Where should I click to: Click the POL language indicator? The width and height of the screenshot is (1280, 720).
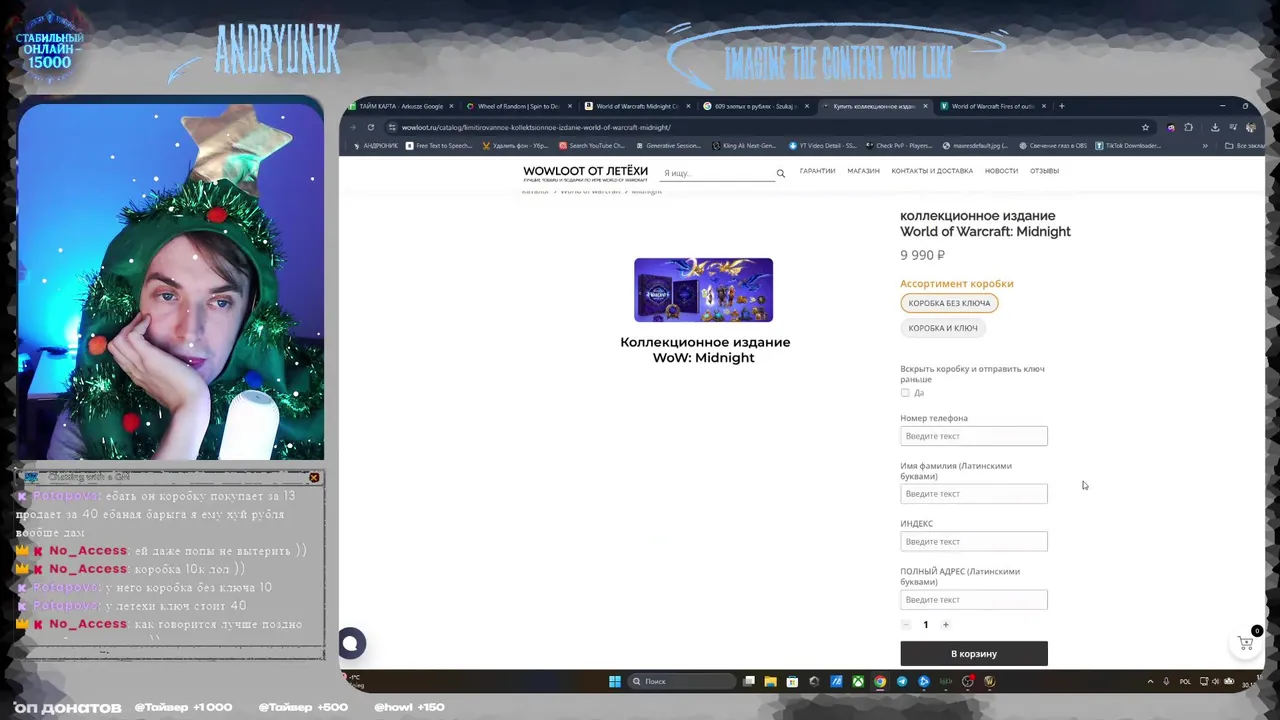pyautogui.click(x=1185, y=681)
